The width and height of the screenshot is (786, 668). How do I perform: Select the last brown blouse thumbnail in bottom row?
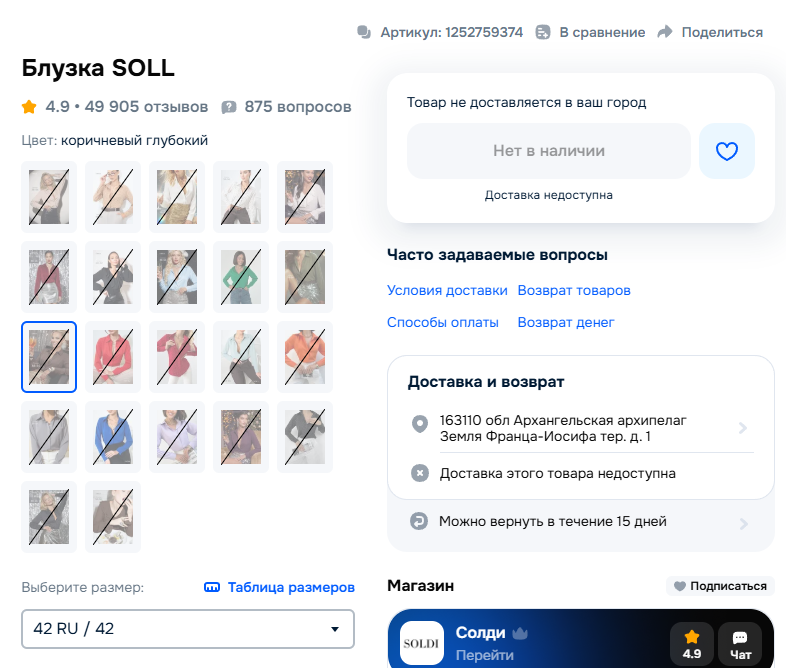113,517
